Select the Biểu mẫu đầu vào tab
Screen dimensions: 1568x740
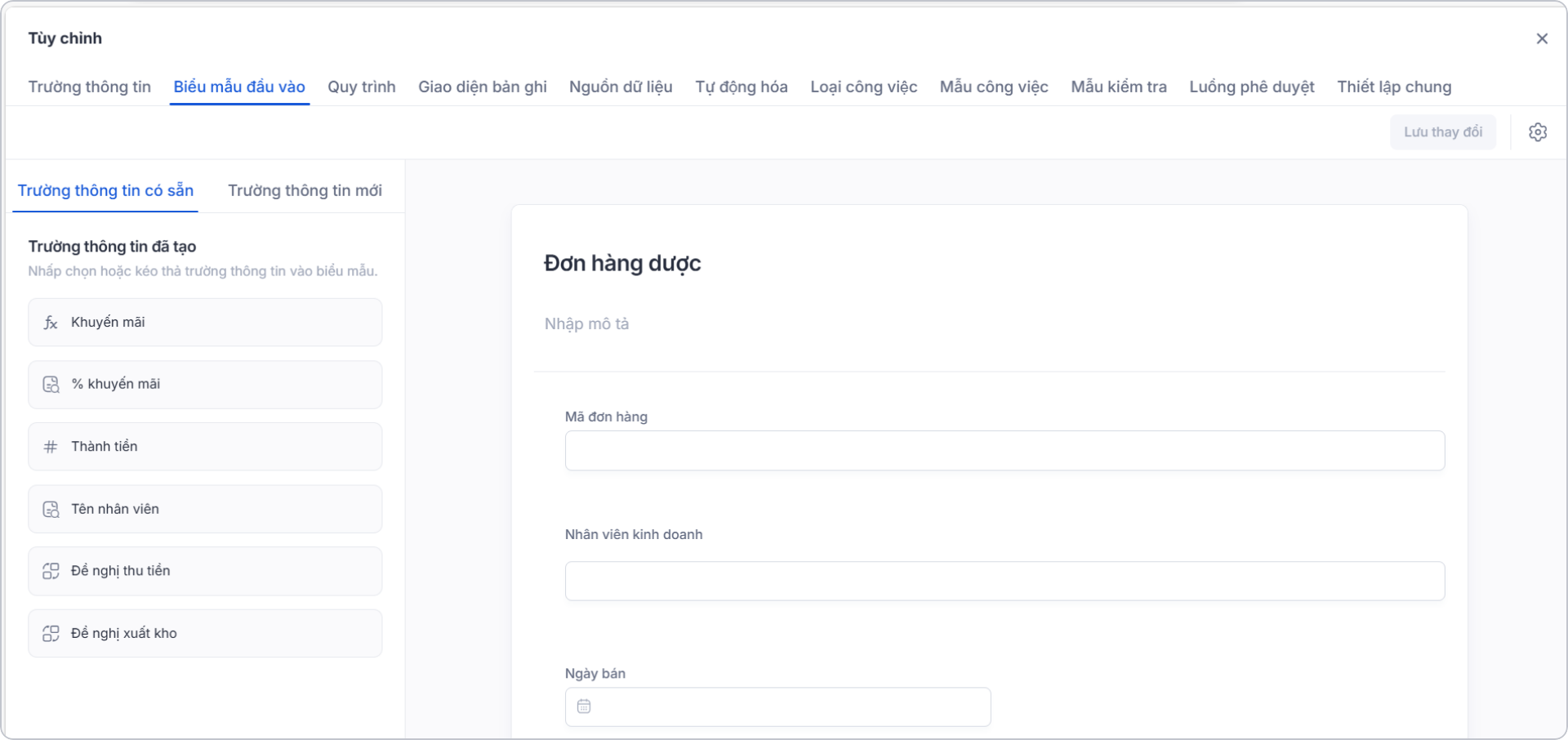tap(239, 87)
